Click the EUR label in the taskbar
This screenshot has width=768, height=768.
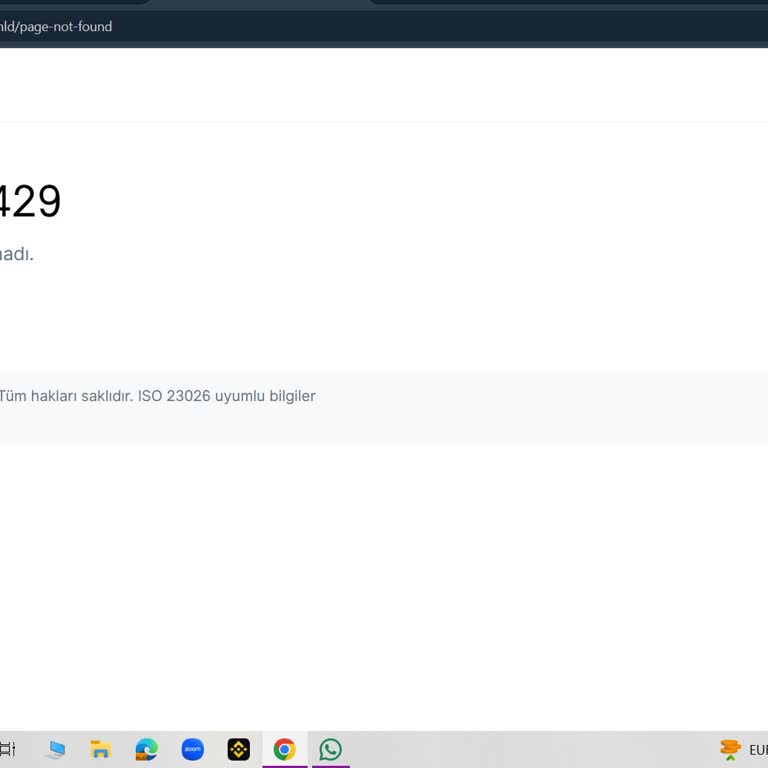[x=758, y=750]
